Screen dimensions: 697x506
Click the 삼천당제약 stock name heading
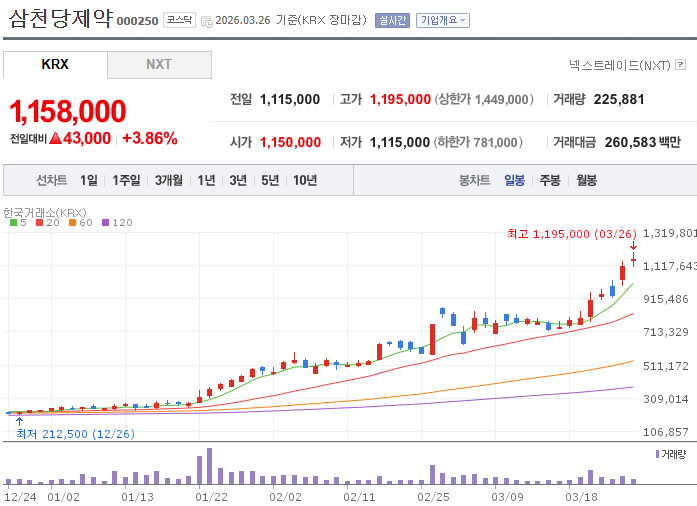pos(60,19)
